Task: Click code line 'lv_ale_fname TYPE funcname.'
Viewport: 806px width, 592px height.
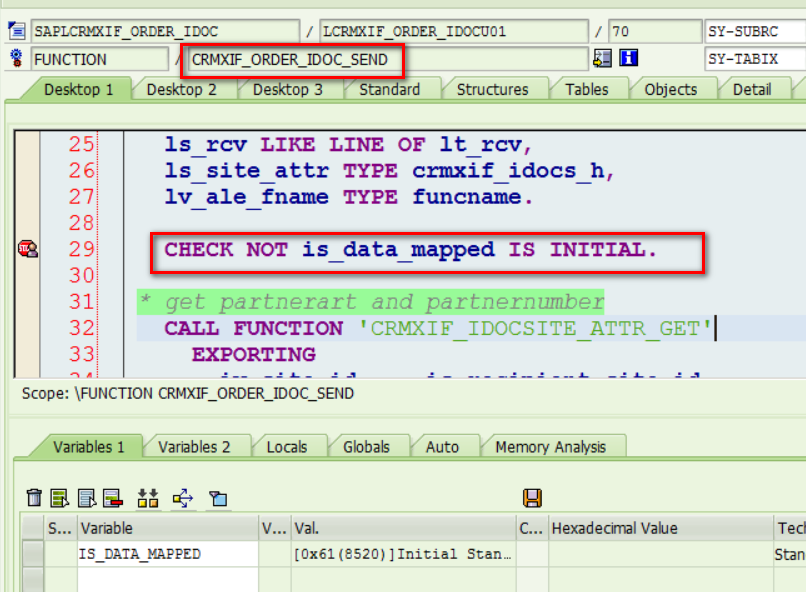Action: [348, 197]
